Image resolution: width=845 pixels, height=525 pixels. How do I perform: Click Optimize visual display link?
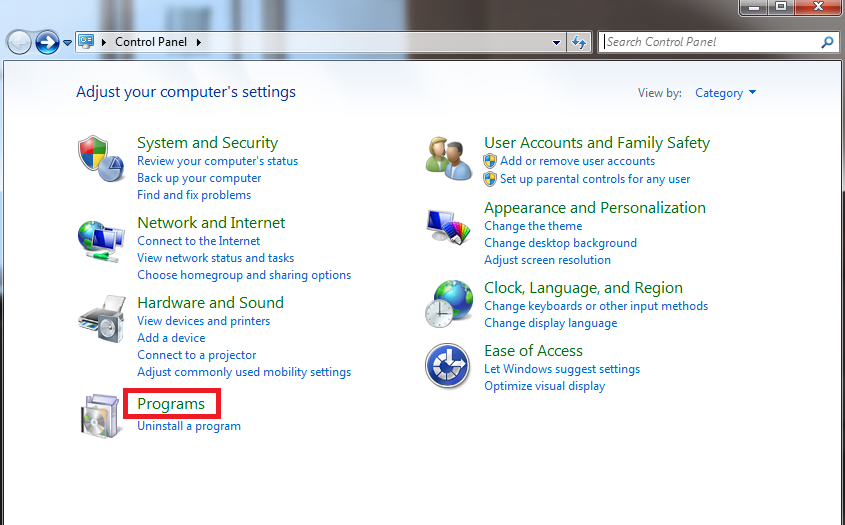(545, 386)
